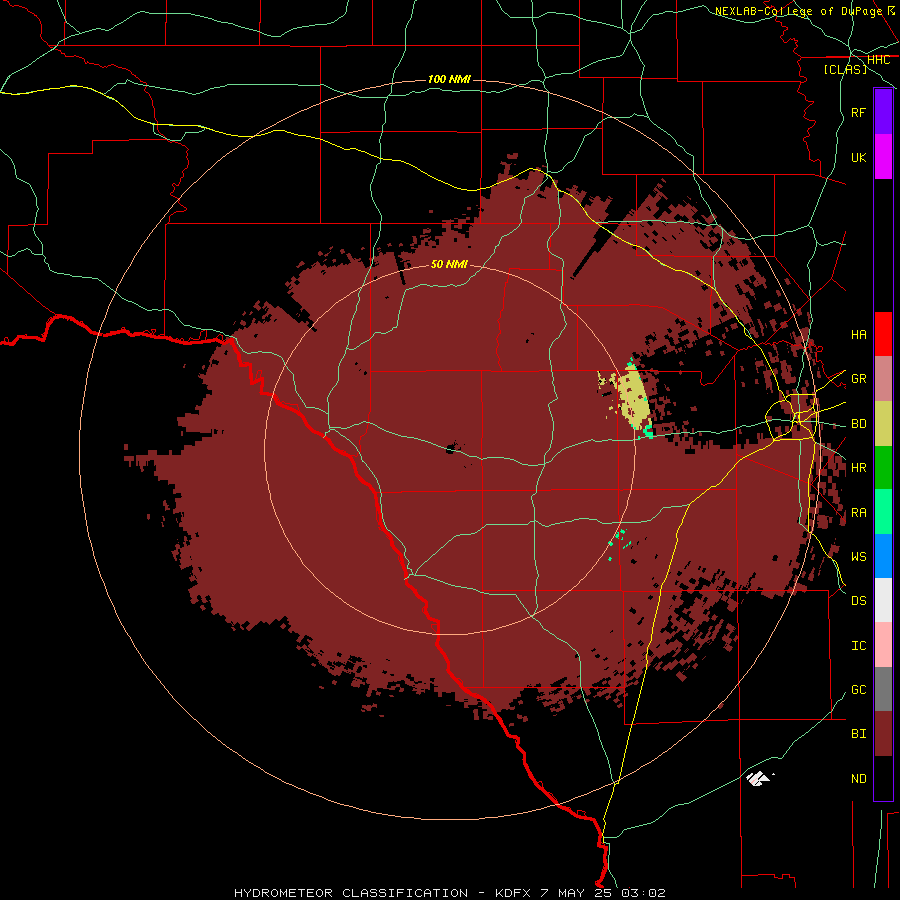Click the ND black legend swatch
The image size is (900, 900).
[x=883, y=778]
